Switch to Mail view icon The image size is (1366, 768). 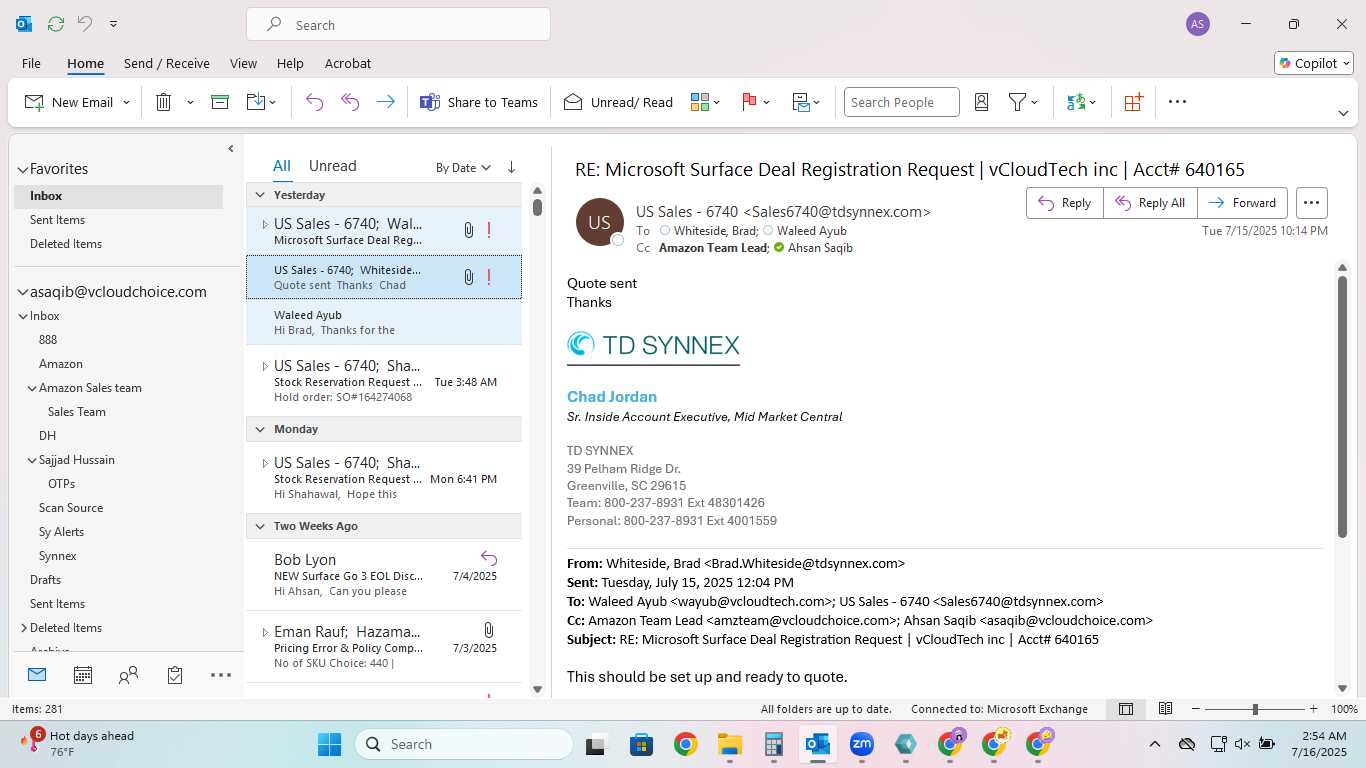pos(37,675)
